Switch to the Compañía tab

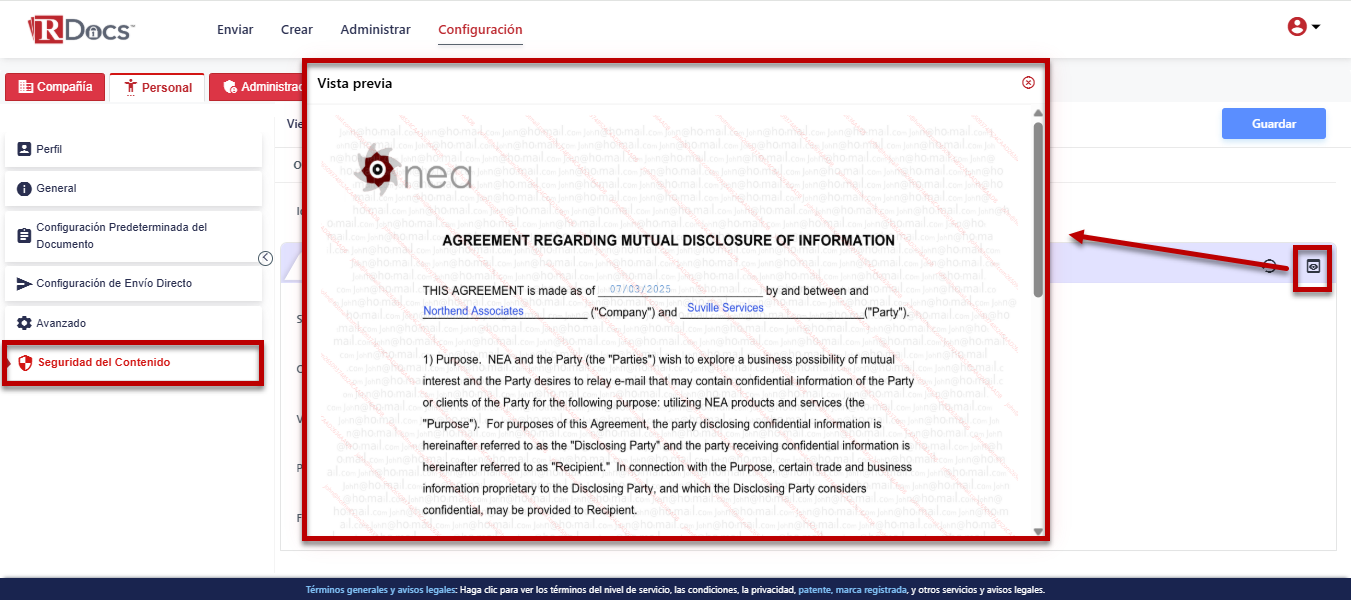point(55,87)
